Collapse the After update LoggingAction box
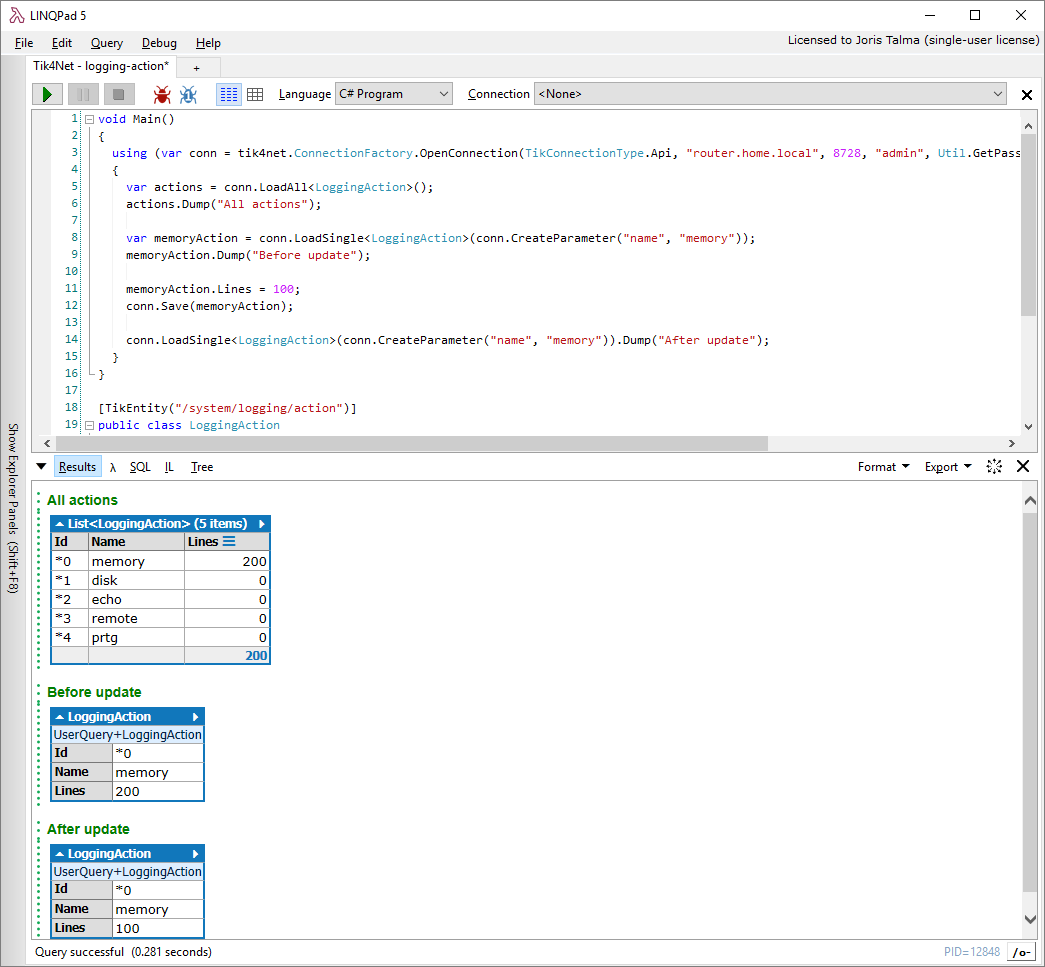 pos(59,854)
